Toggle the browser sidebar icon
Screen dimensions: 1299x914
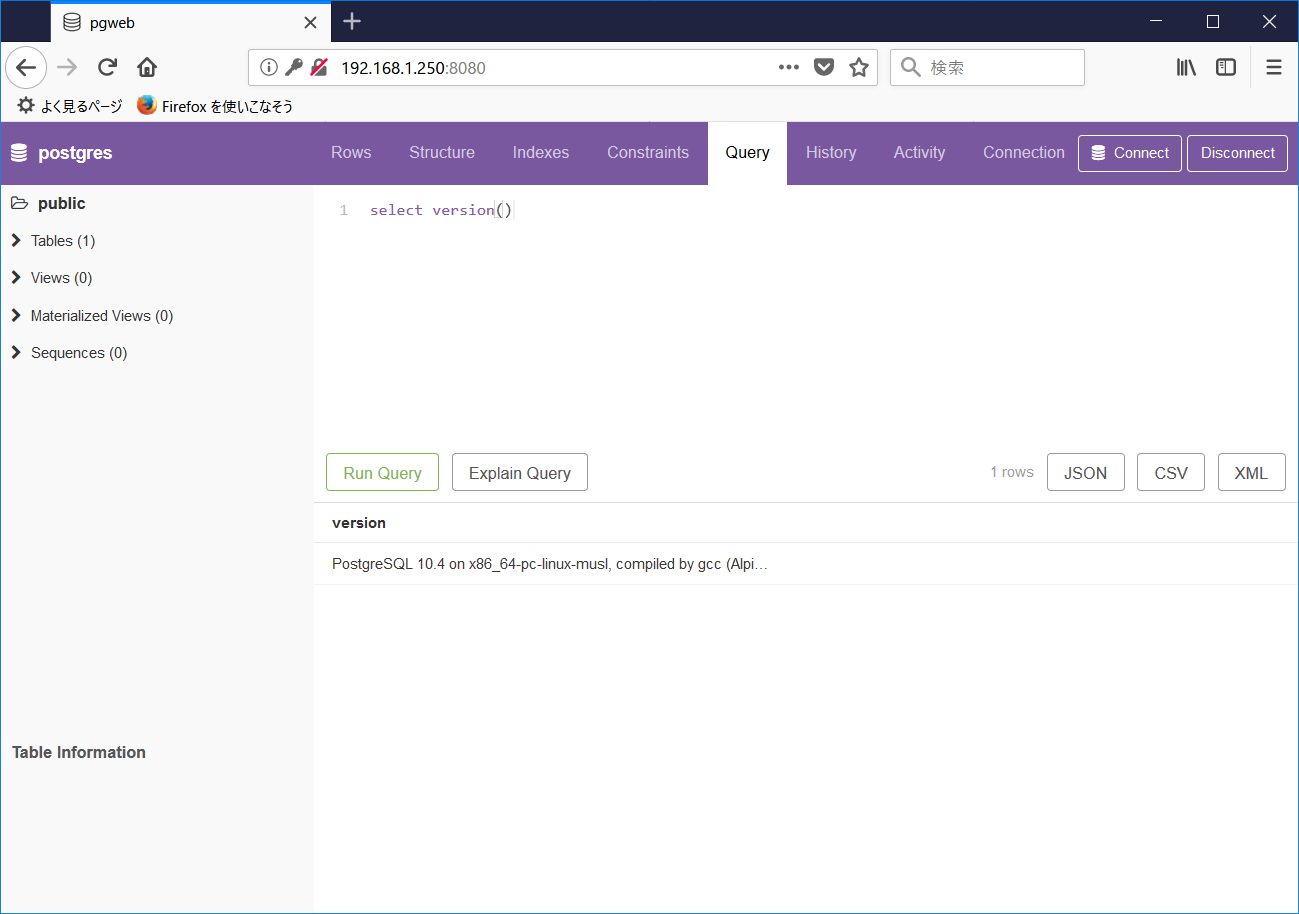pos(1226,67)
